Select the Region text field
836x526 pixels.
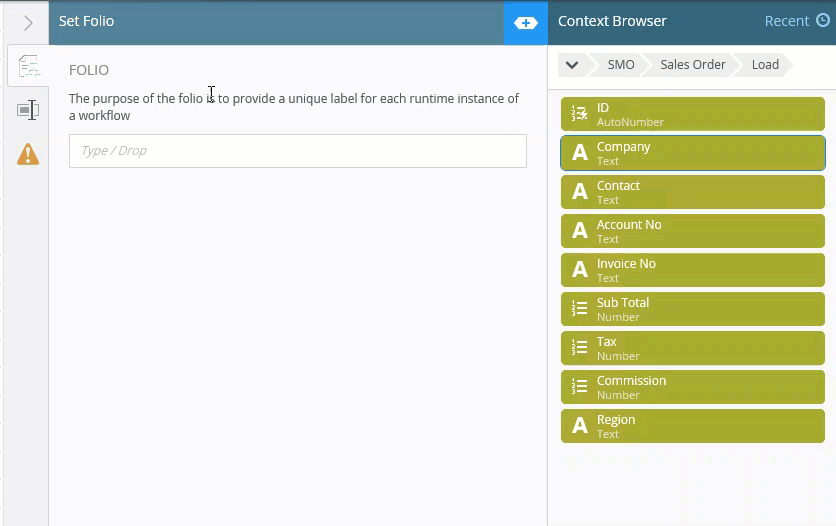[x=692, y=426]
